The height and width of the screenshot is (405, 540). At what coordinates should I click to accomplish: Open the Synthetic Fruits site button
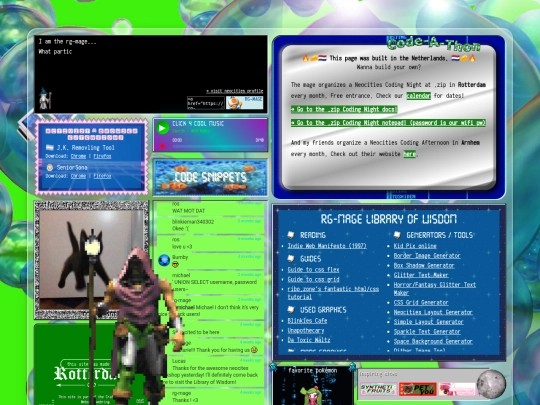378,389
